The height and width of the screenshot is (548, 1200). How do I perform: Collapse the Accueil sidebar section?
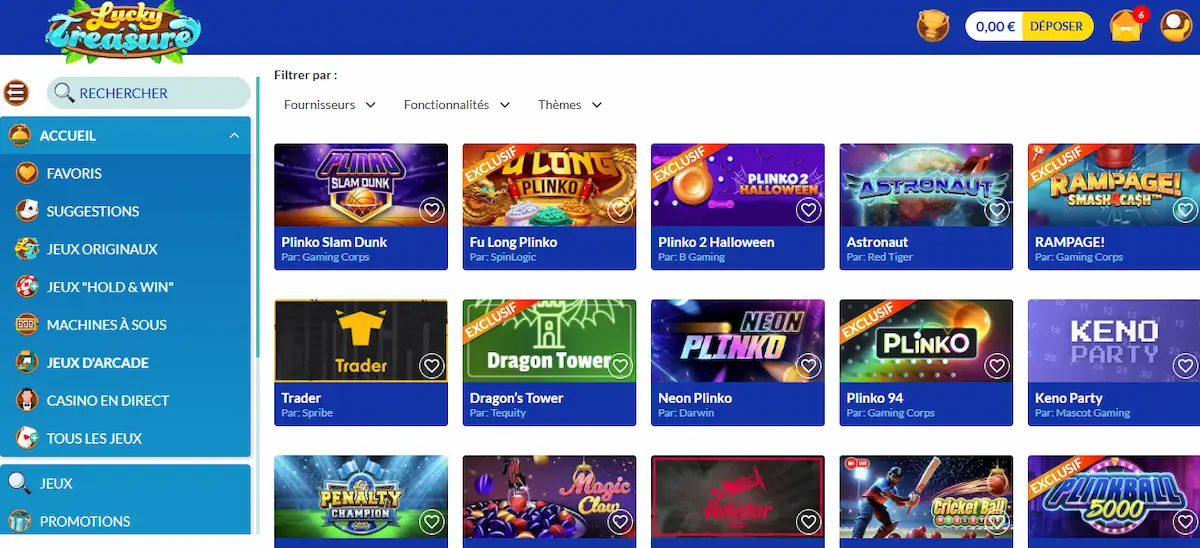pyautogui.click(x=234, y=136)
